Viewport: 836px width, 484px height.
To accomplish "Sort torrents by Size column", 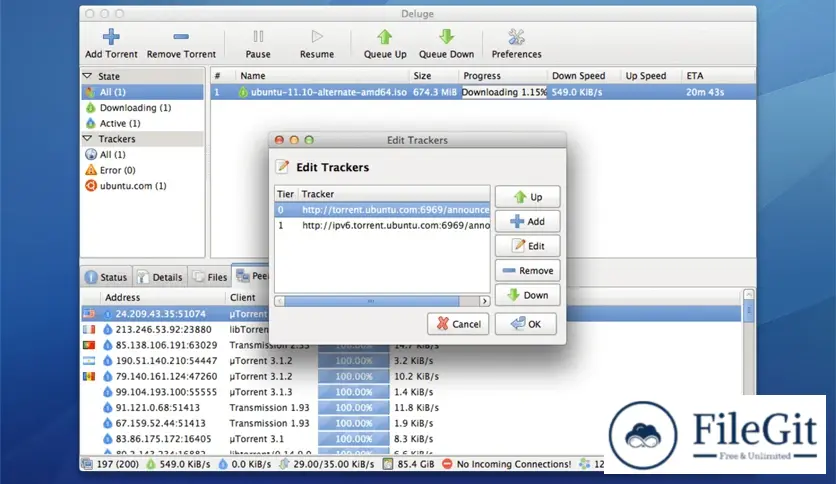I will (433, 76).
